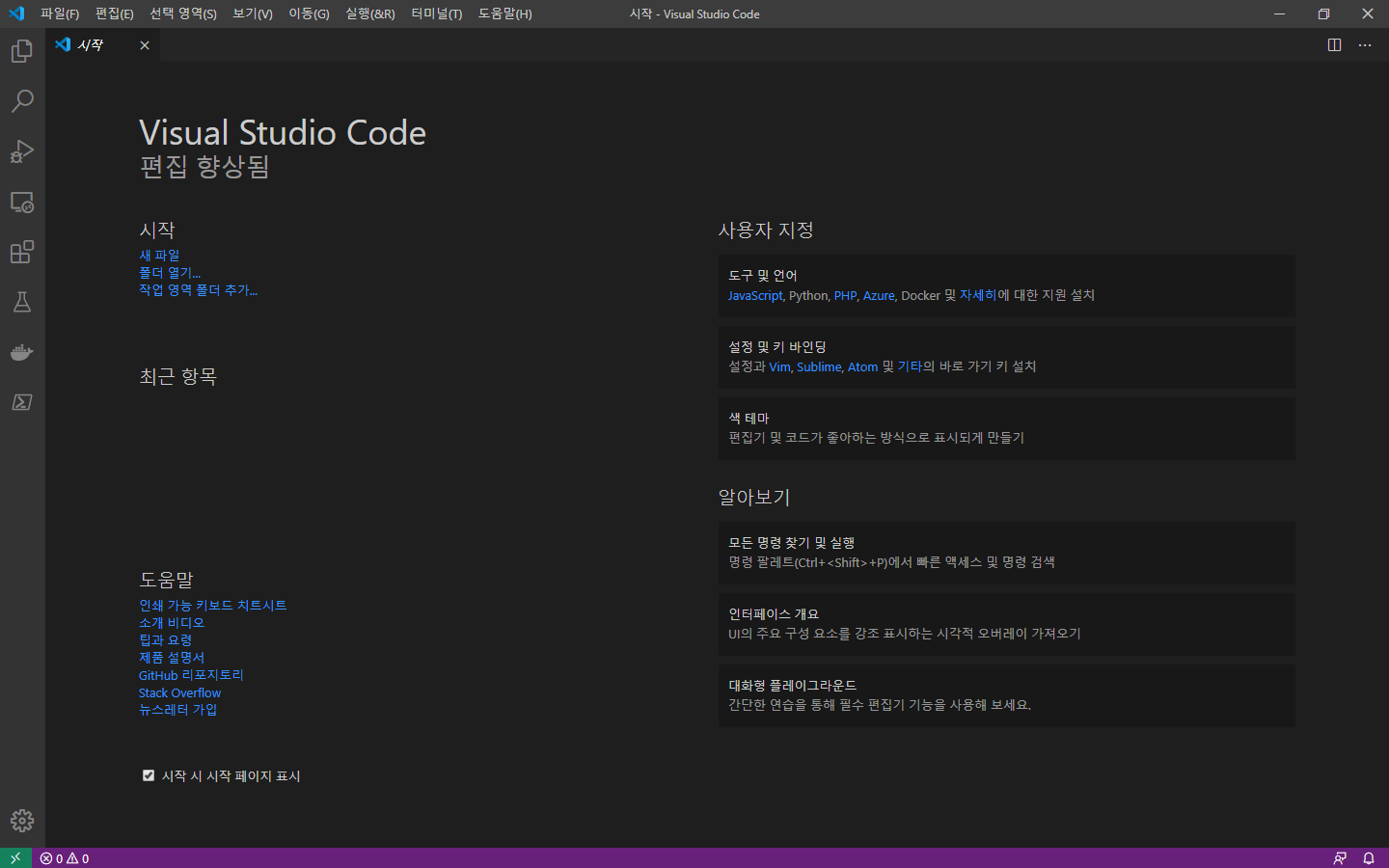Open 모든 명령 찾기 및 실행 card

(x=1007, y=553)
